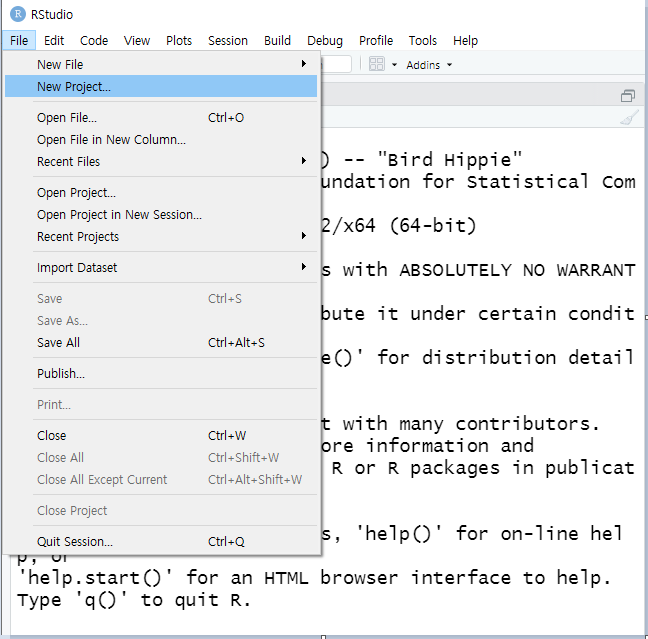
Task: Click console text "Bird Hippie"
Action: click(450, 160)
